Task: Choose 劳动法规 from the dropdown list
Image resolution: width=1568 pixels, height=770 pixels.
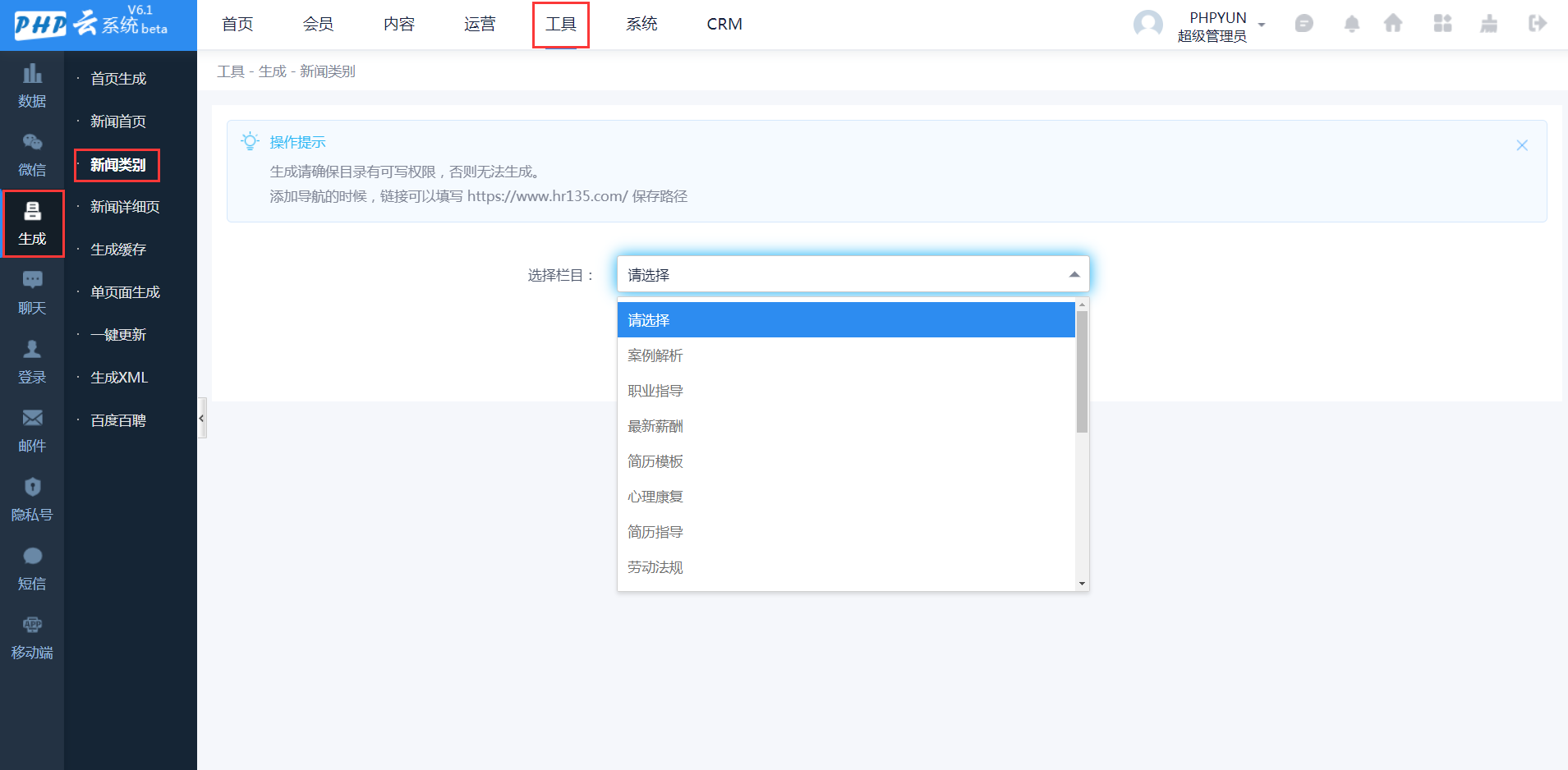Action: pos(846,567)
